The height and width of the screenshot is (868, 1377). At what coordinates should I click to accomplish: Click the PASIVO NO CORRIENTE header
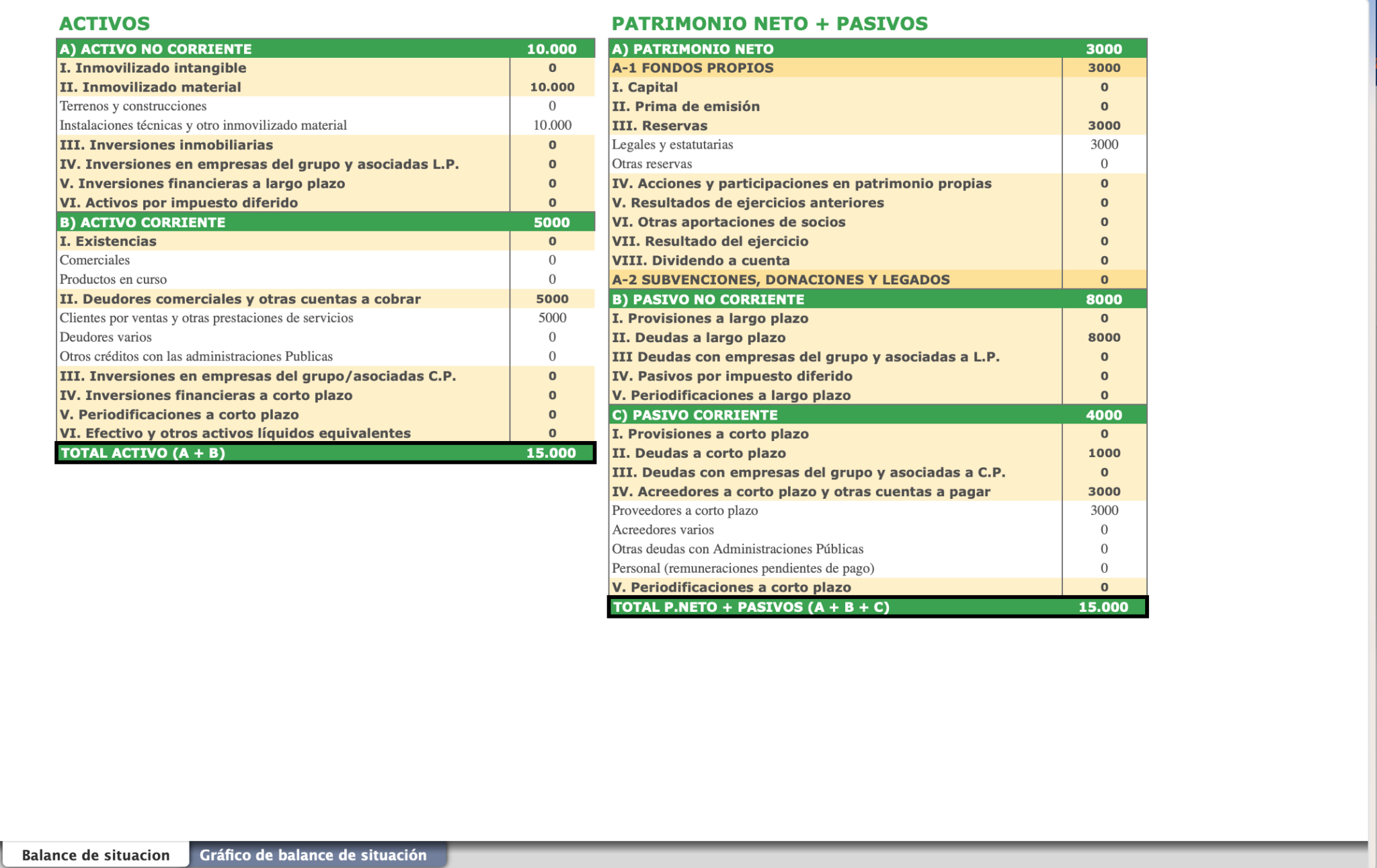(740, 299)
